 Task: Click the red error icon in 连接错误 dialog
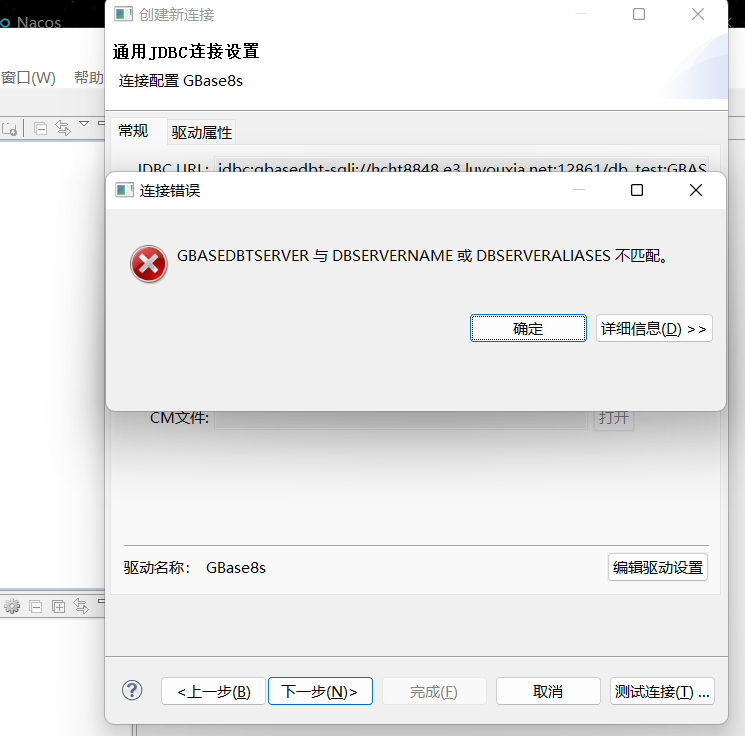click(149, 264)
